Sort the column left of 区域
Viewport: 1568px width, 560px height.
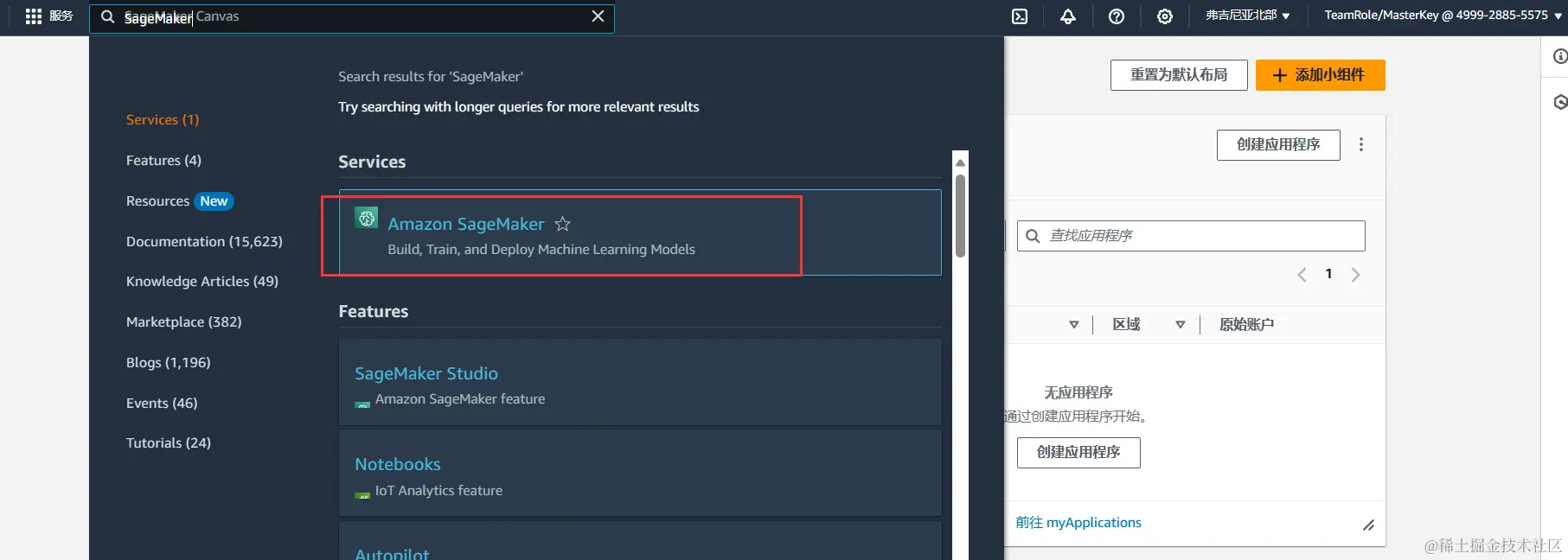tap(1073, 325)
